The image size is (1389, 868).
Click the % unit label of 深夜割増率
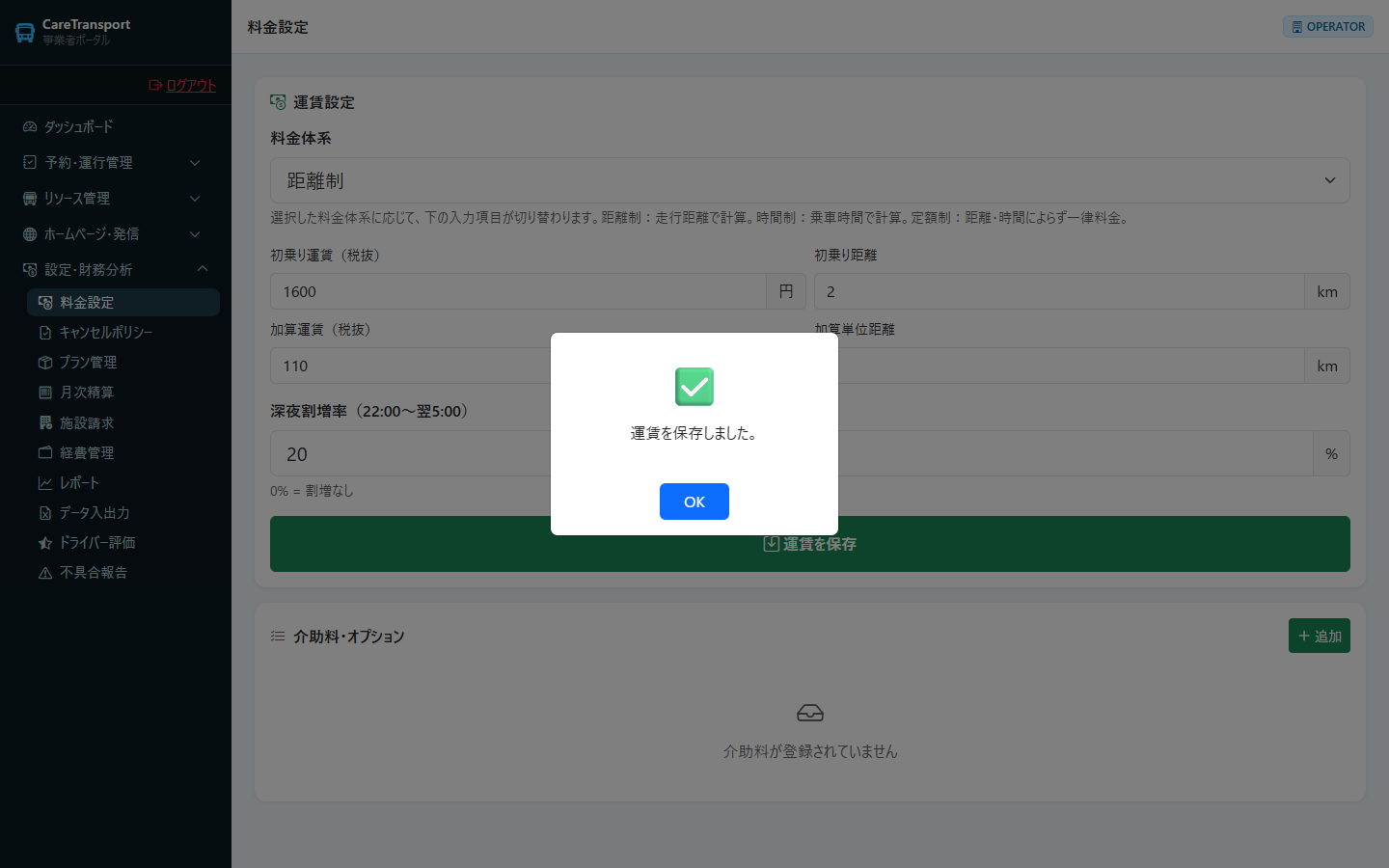pos(1331,453)
